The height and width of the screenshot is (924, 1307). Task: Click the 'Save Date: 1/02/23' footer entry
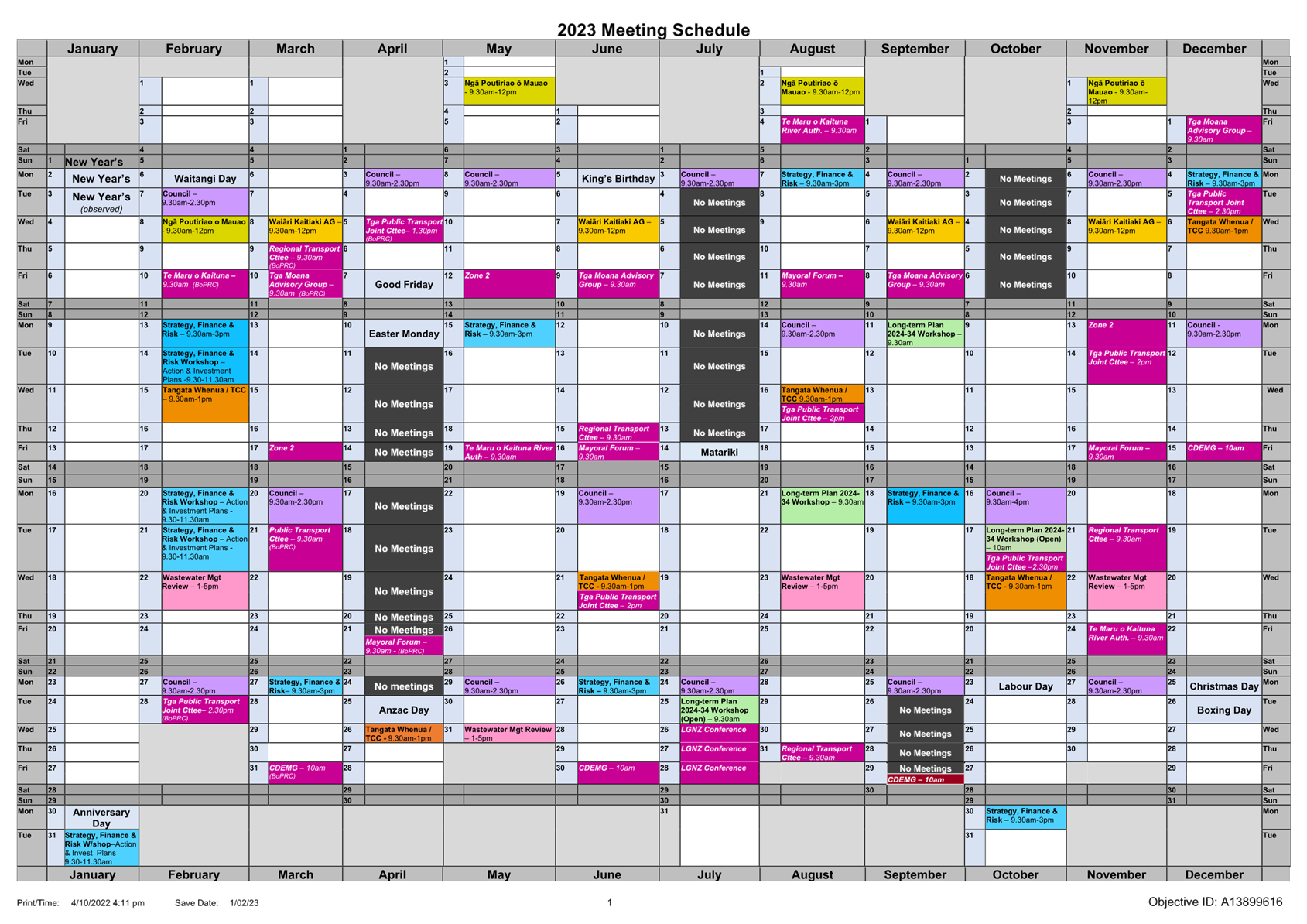point(217,903)
